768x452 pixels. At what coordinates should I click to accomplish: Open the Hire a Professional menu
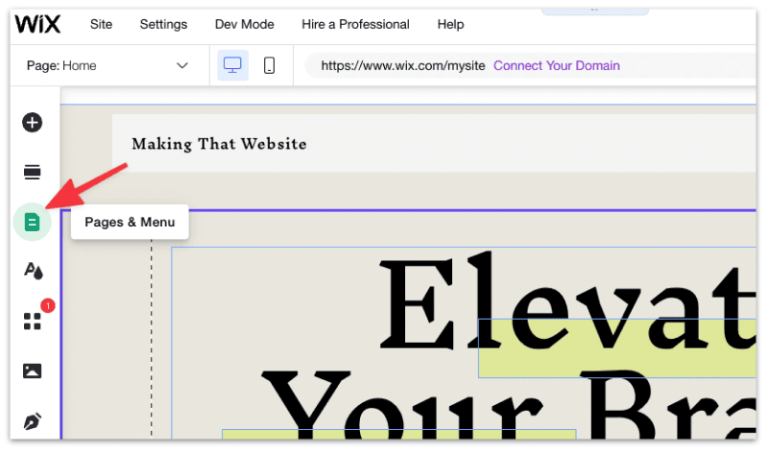point(355,24)
